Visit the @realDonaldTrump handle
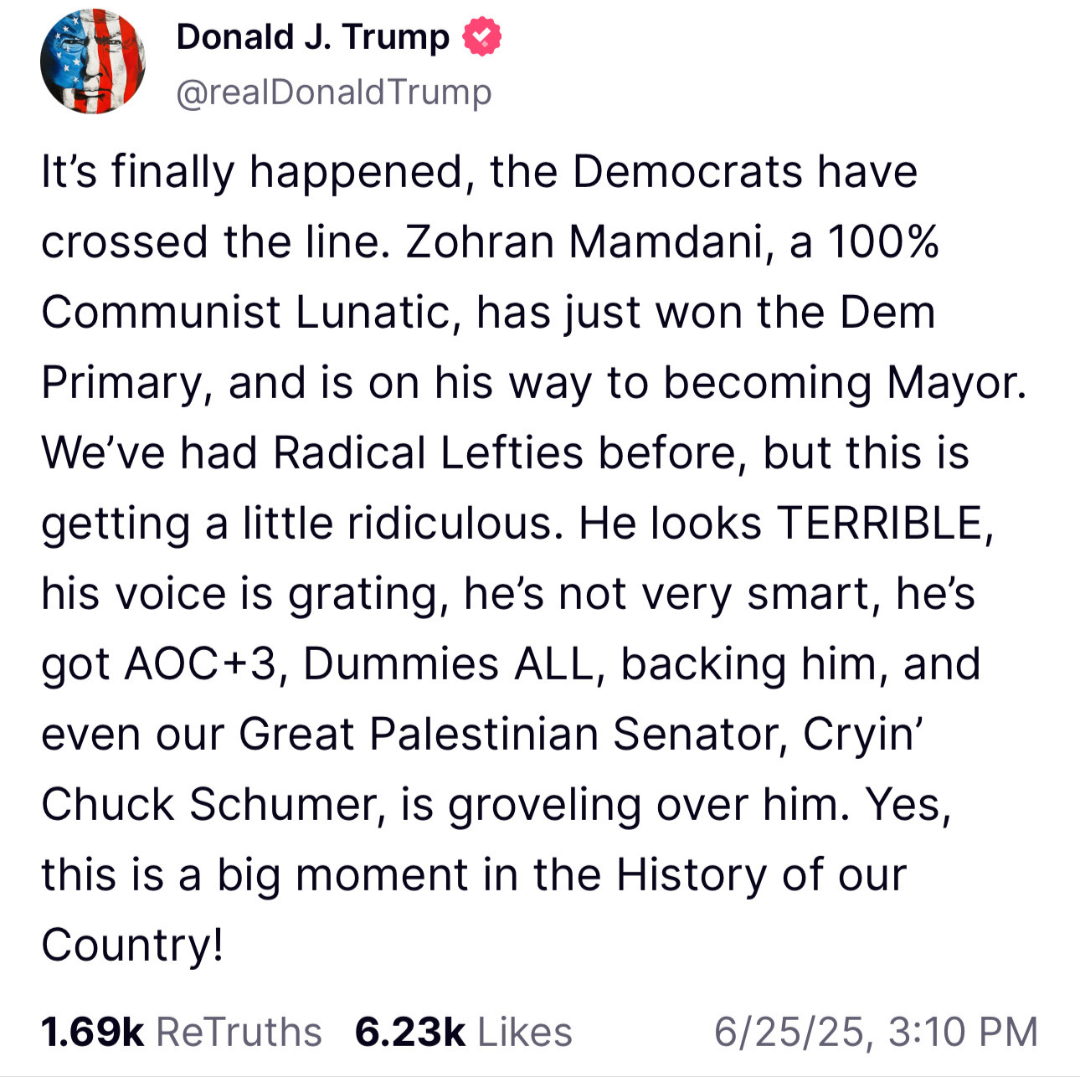Image resolution: width=1080 pixels, height=1077 pixels. [334, 92]
